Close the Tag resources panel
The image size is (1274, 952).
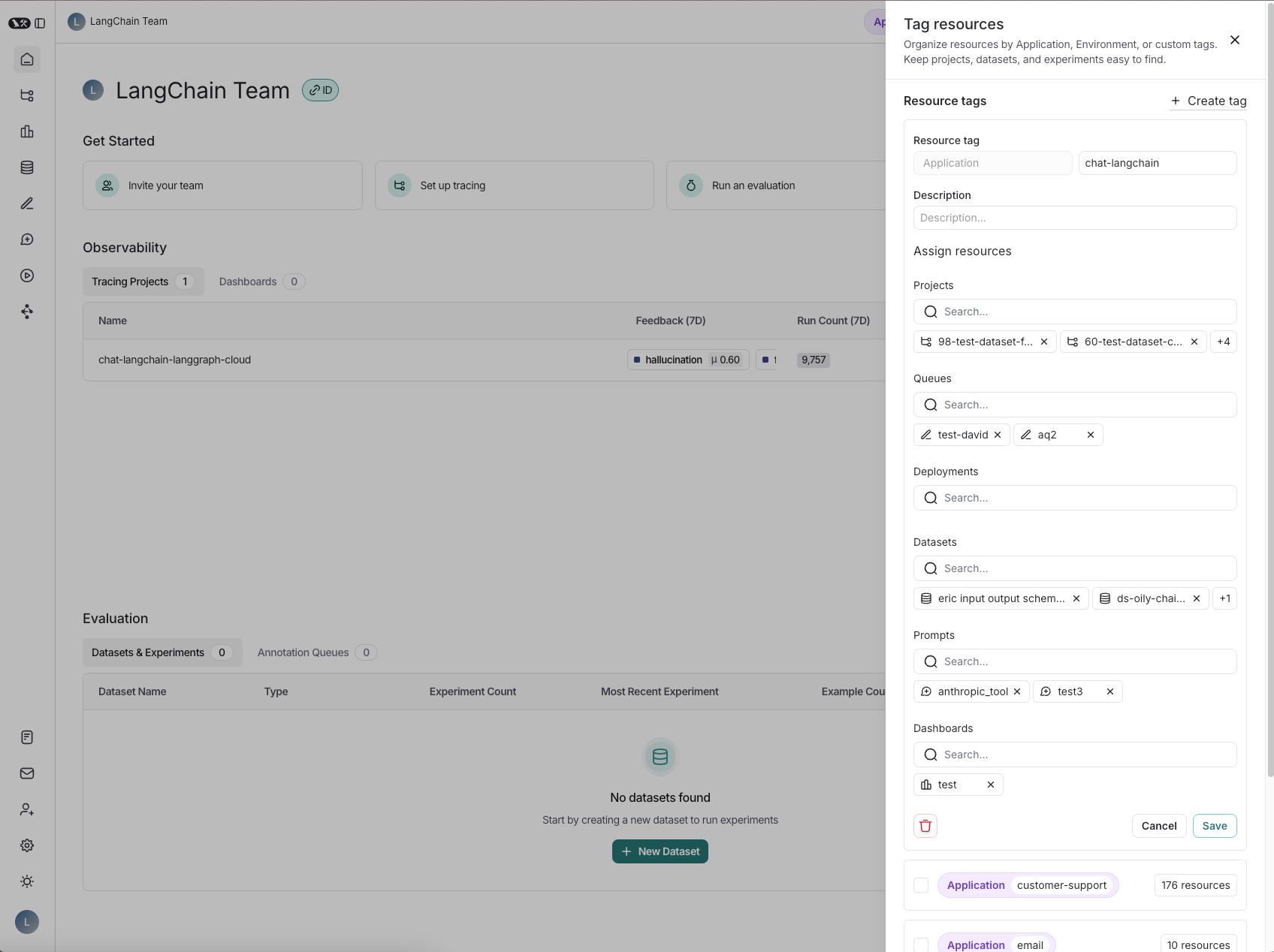tap(1235, 40)
